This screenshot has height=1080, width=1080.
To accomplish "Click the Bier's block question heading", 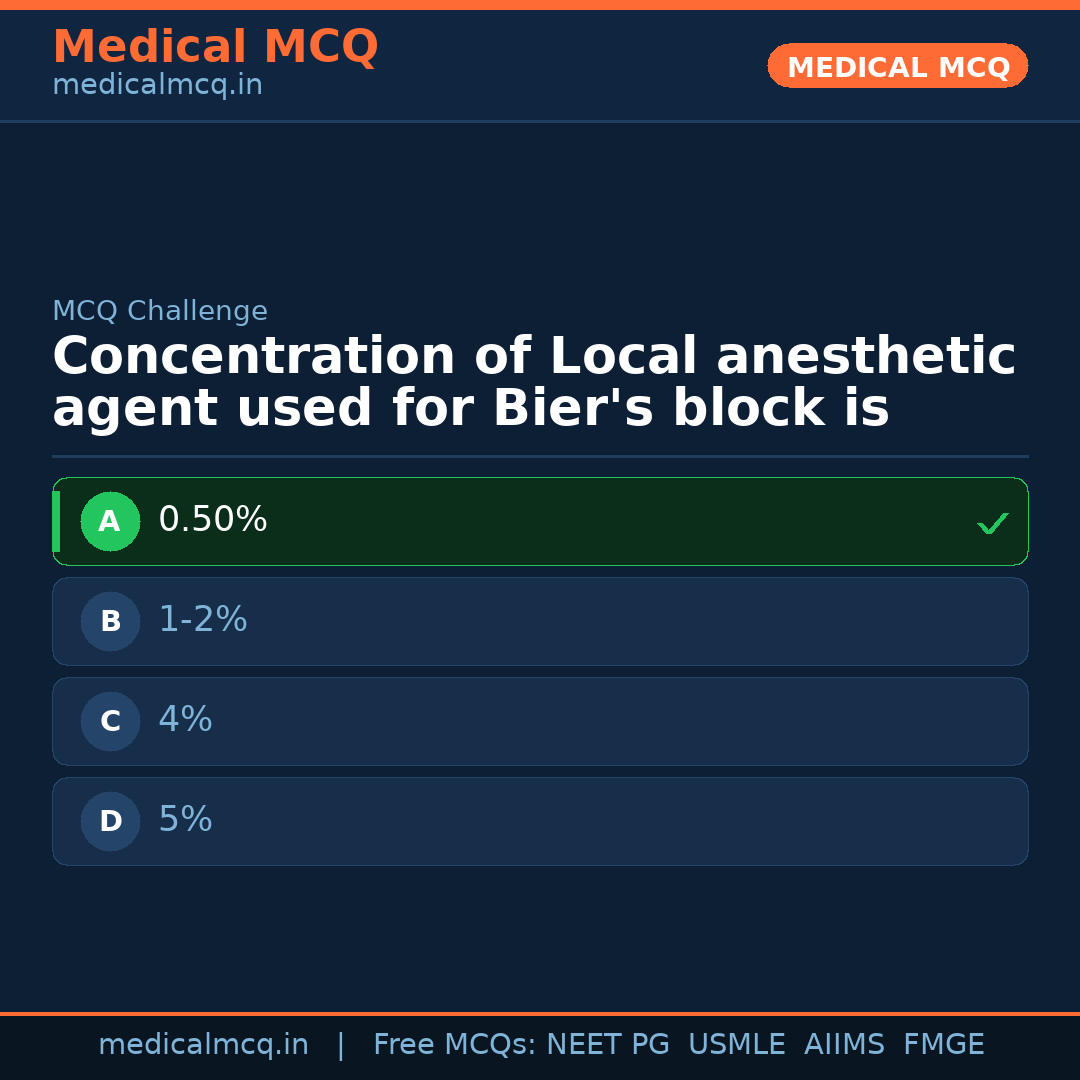I will click(x=534, y=383).
